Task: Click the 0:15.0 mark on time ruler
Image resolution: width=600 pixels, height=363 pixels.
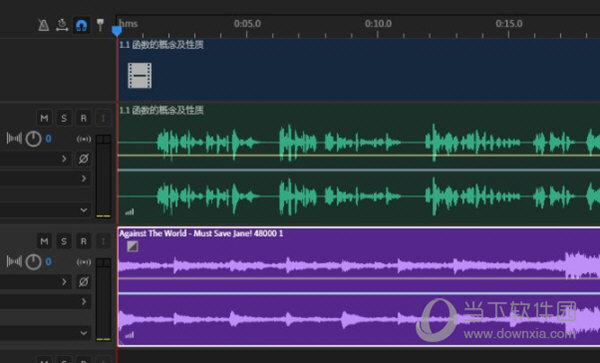Action: tap(509, 24)
